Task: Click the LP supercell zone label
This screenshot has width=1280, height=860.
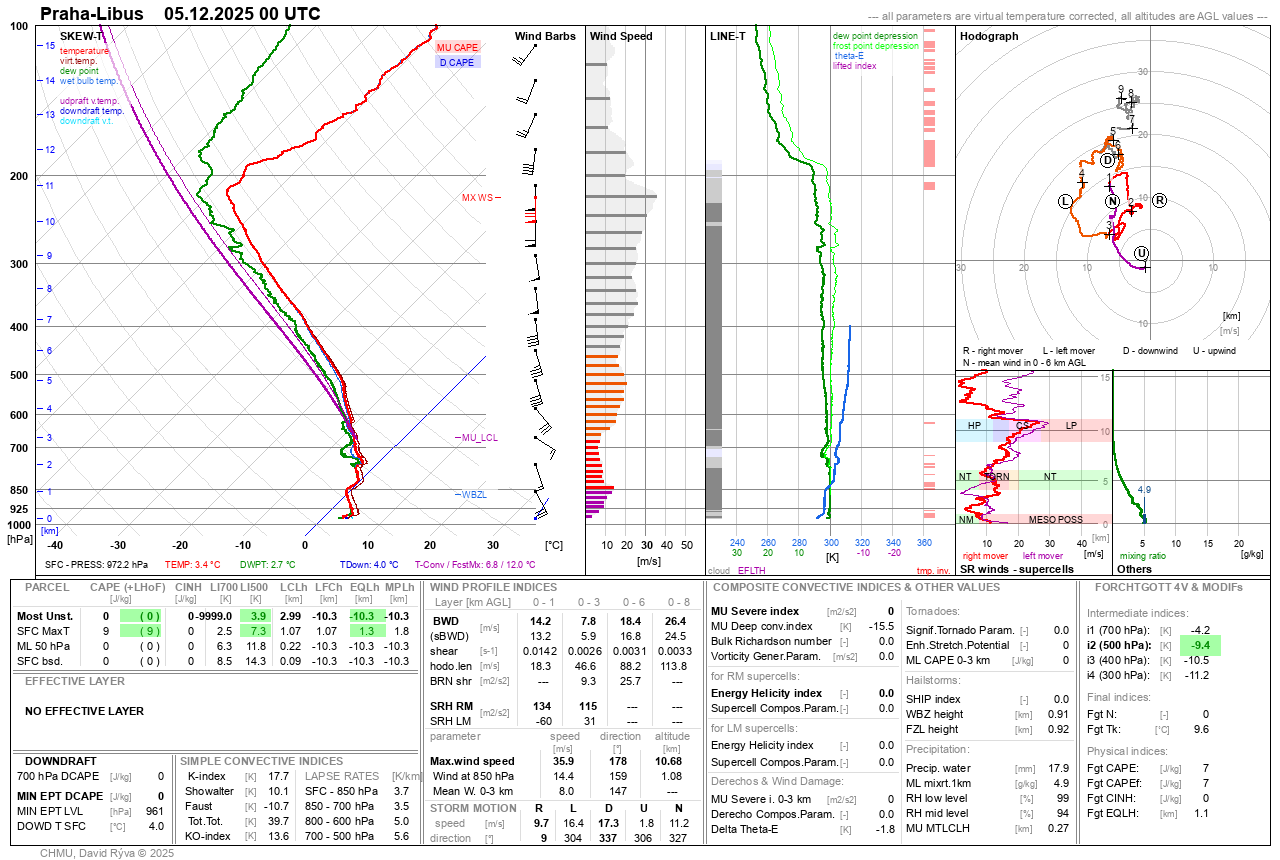Action: [x=1071, y=426]
